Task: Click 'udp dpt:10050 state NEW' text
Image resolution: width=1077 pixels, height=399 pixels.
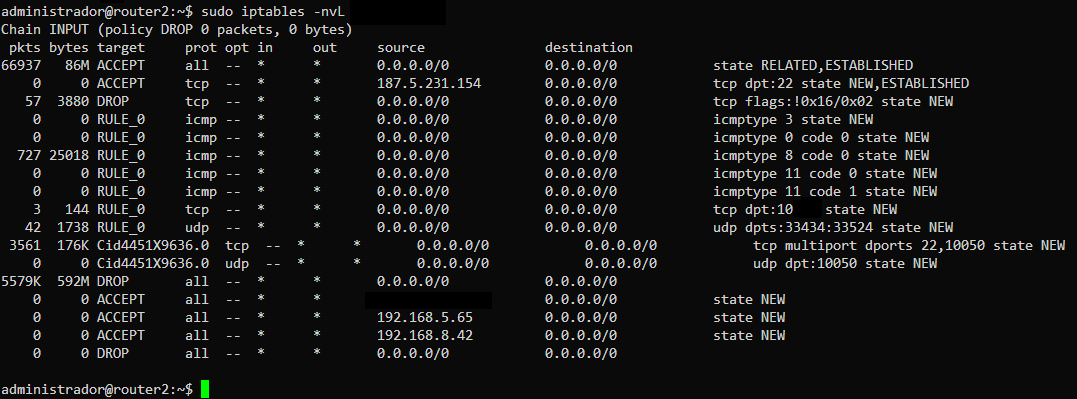Action: 846,263
